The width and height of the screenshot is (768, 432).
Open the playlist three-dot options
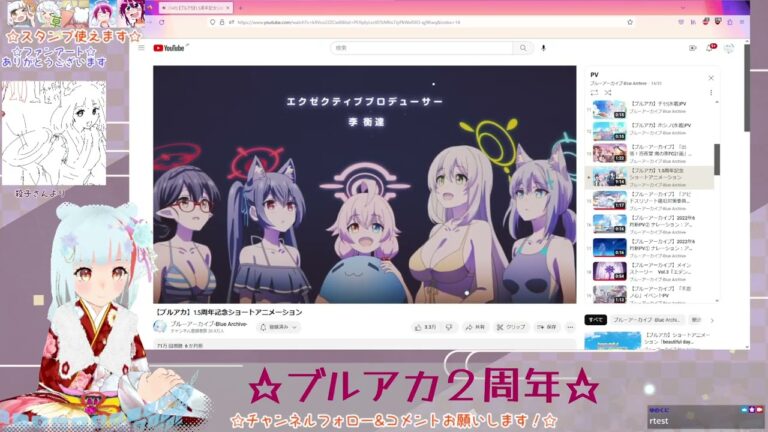click(711, 93)
